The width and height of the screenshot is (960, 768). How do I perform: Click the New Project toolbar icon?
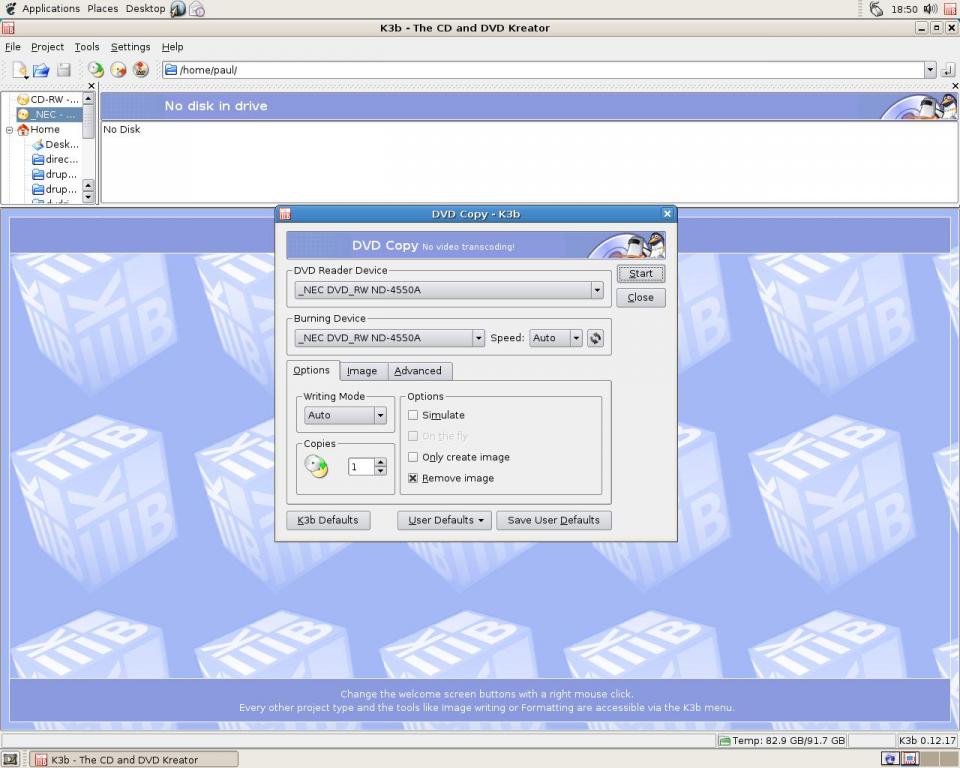(20, 70)
